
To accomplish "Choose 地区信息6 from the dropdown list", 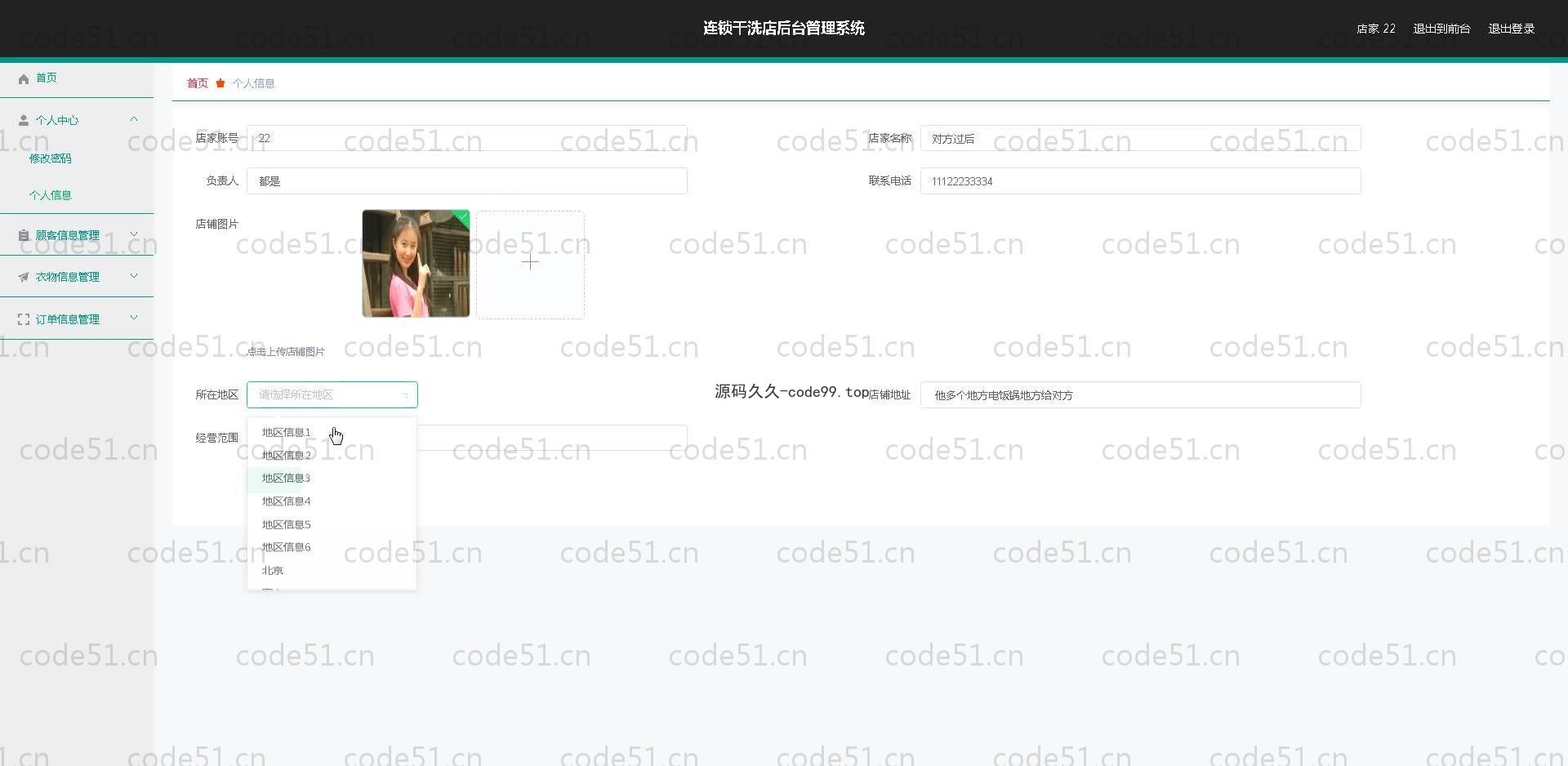I will coord(332,547).
